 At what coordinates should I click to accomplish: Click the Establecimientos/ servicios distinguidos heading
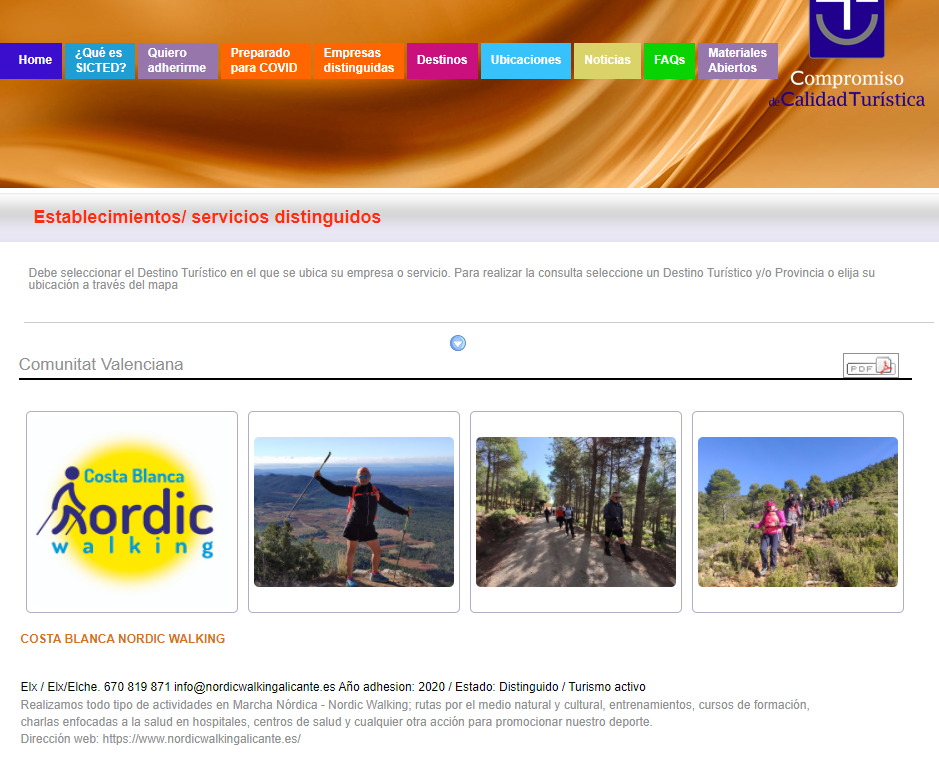(x=207, y=217)
